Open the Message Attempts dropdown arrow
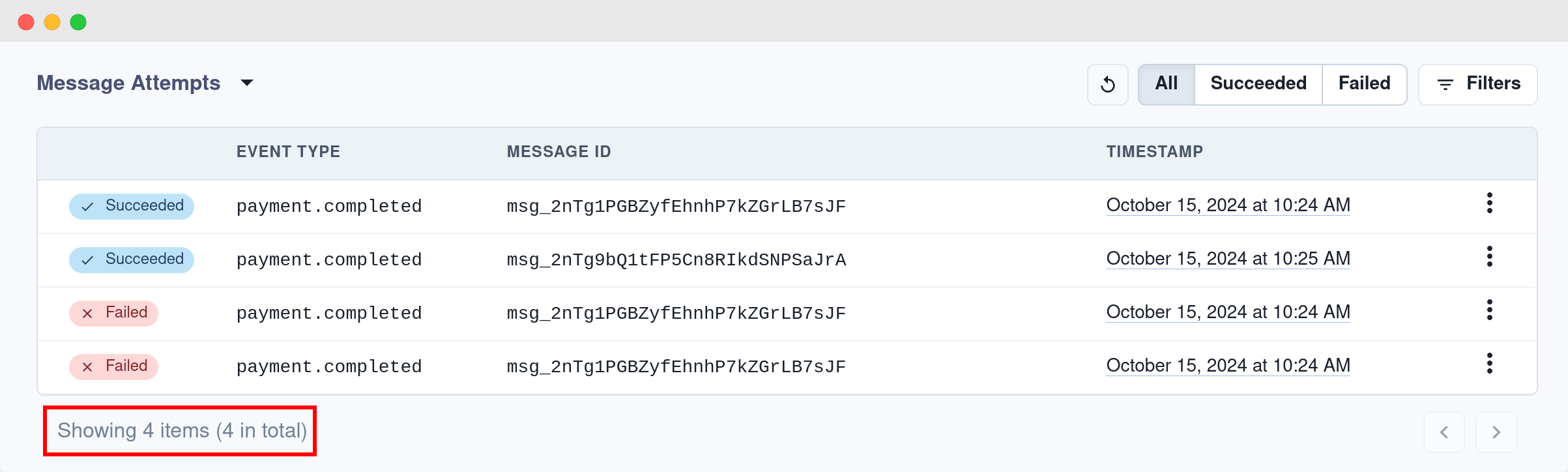This screenshot has height=472, width=1568. point(248,83)
